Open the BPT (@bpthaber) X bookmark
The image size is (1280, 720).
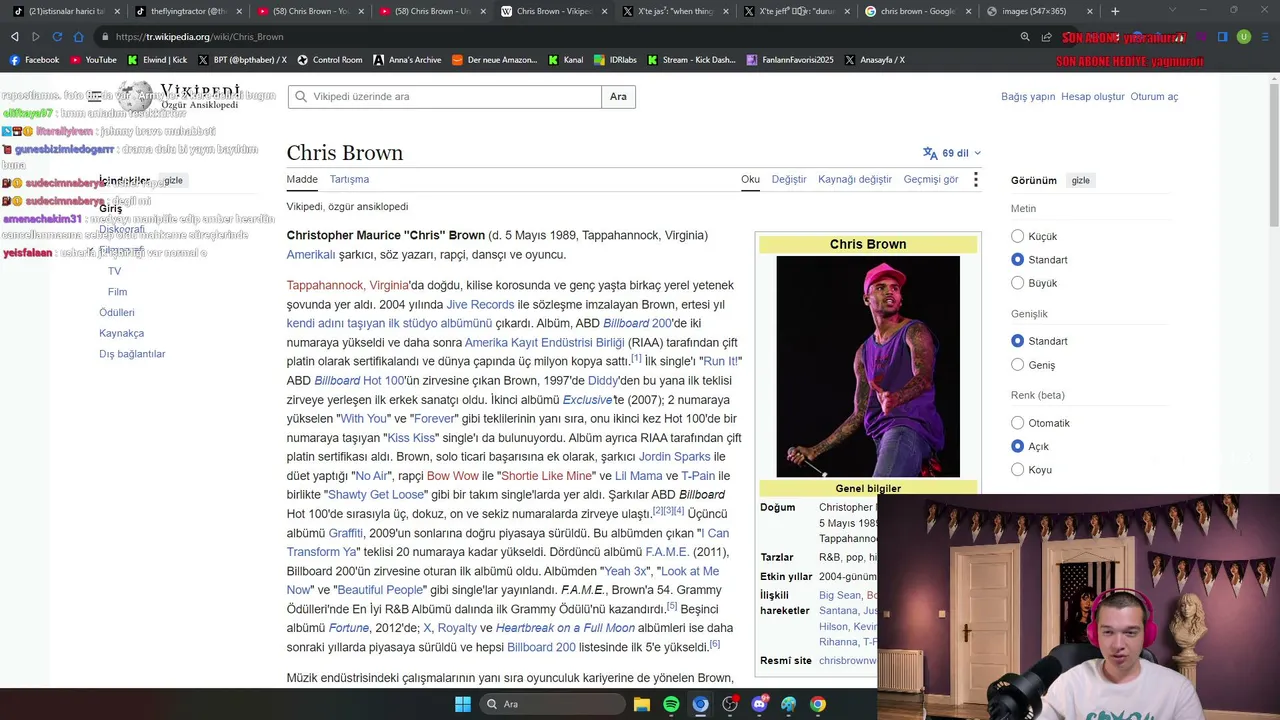(241, 60)
